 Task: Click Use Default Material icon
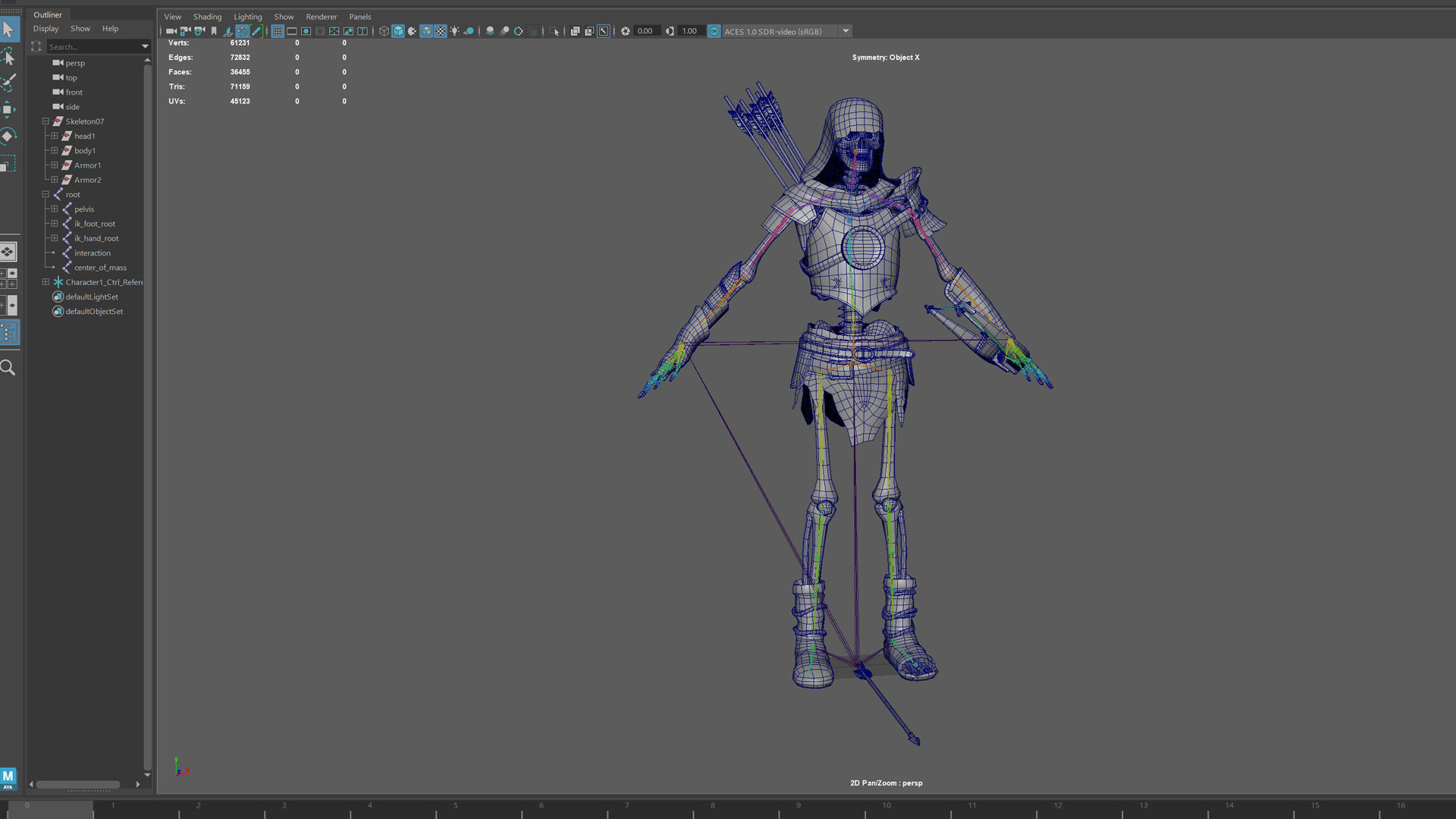click(412, 31)
